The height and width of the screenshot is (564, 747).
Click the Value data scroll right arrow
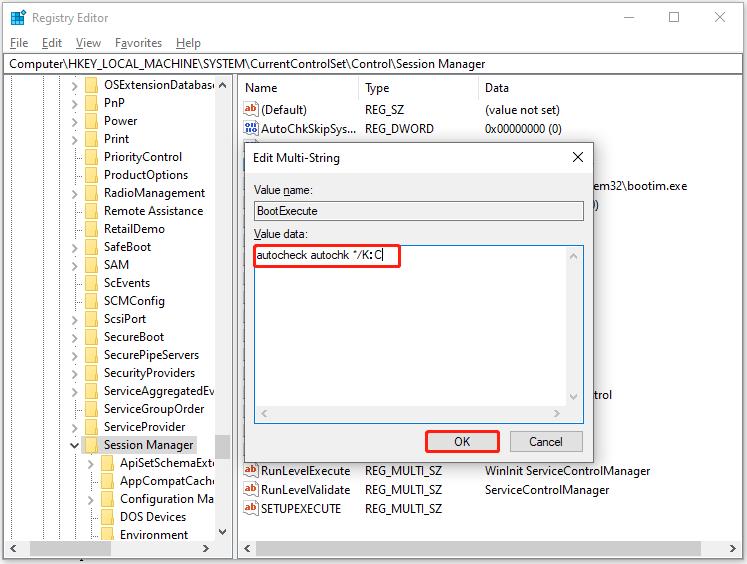coord(556,413)
